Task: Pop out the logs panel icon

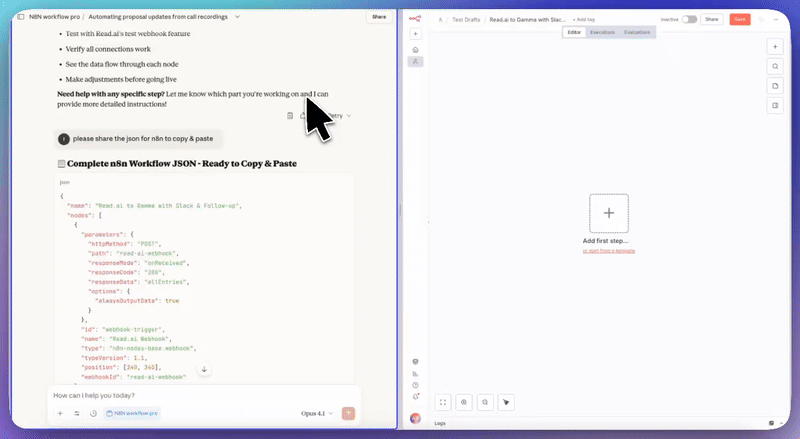Action: pyautogui.click(x=771, y=423)
